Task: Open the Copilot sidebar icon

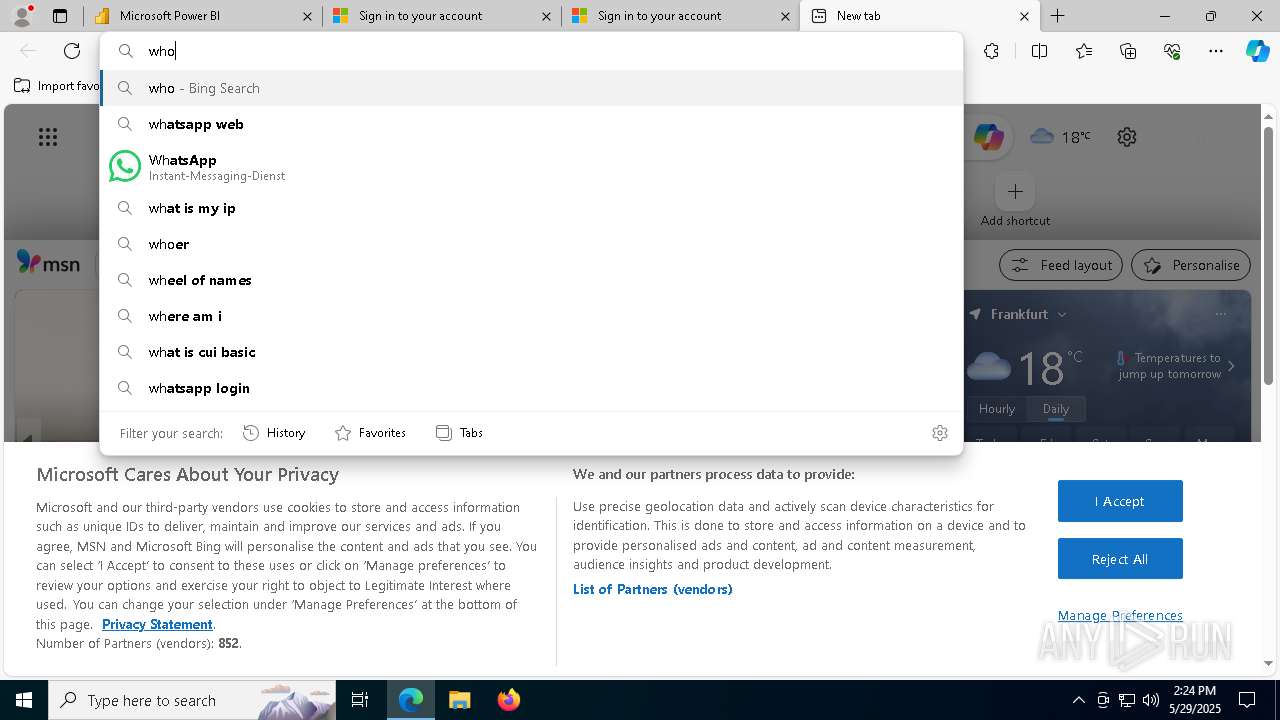Action: (x=1257, y=51)
